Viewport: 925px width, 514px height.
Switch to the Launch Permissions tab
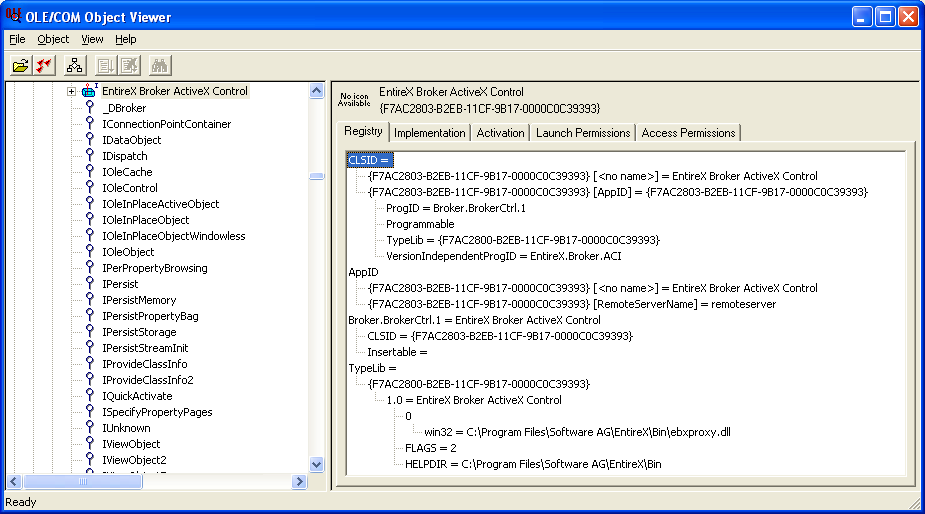[583, 133]
